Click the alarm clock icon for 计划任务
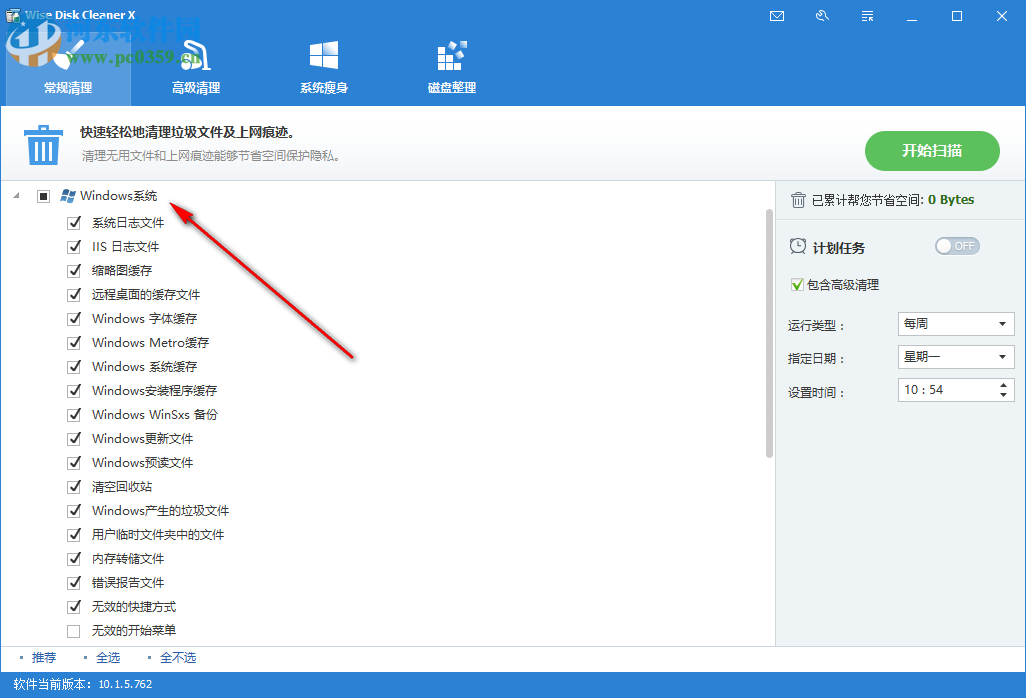The image size is (1026, 698). pyautogui.click(x=798, y=247)
